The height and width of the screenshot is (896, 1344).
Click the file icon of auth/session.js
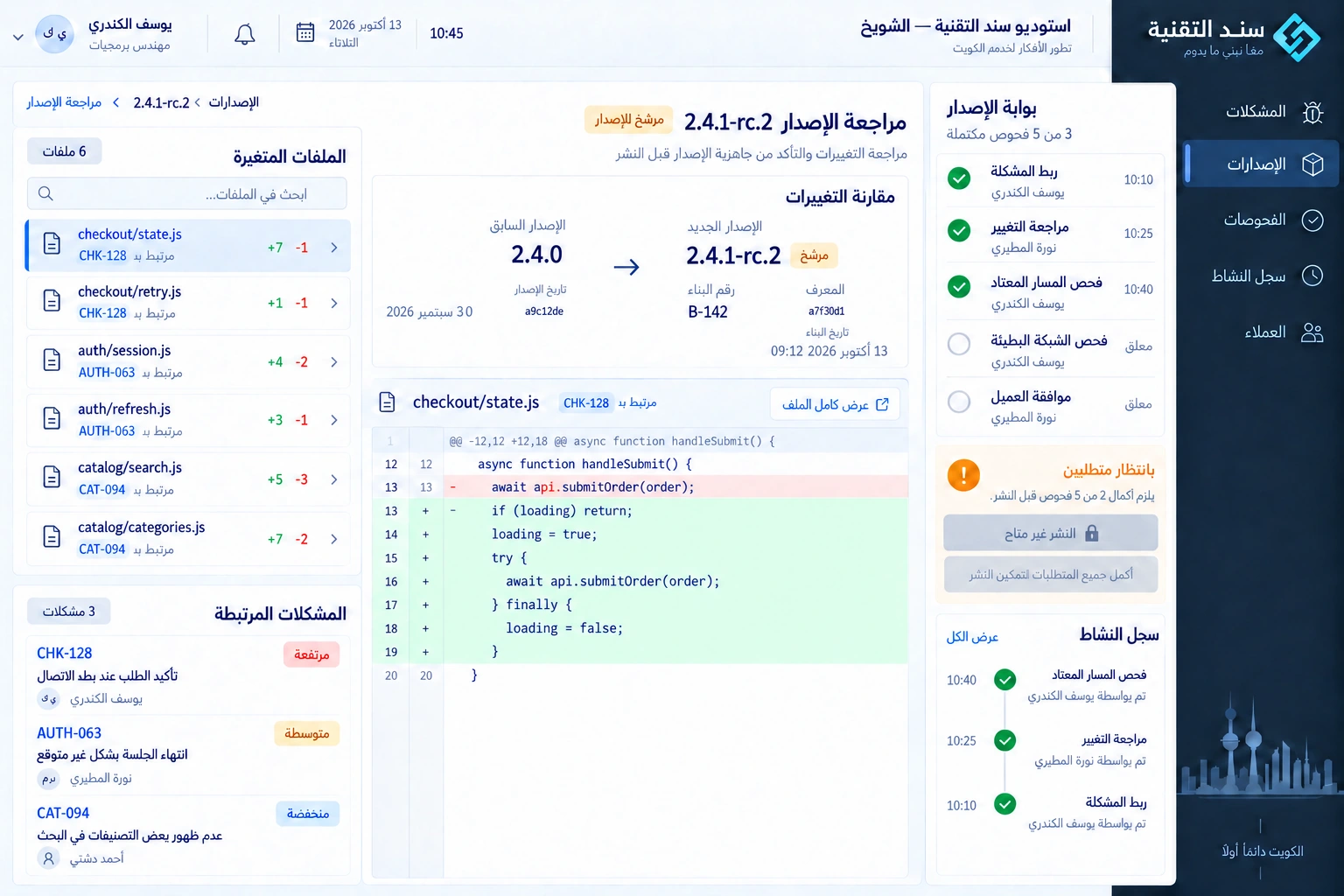pos(52,360)
